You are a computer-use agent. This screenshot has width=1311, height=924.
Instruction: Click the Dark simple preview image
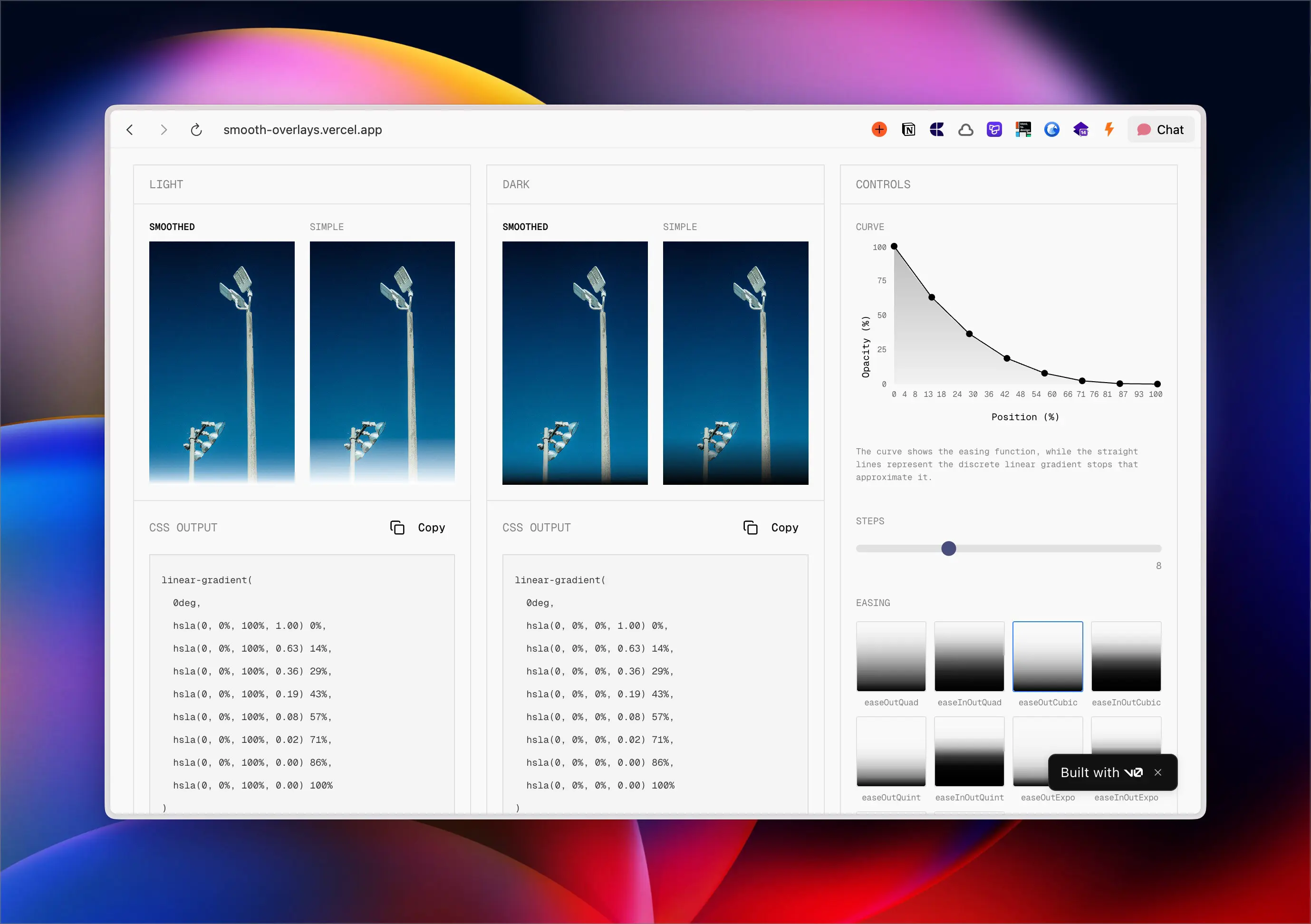(735, 363)
